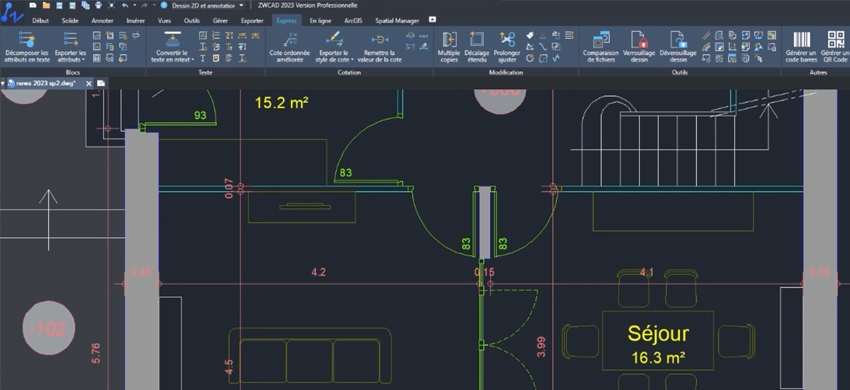The image size is (850, 390).
Task: Select the Express ribbon tab
Action: (286, 21)
